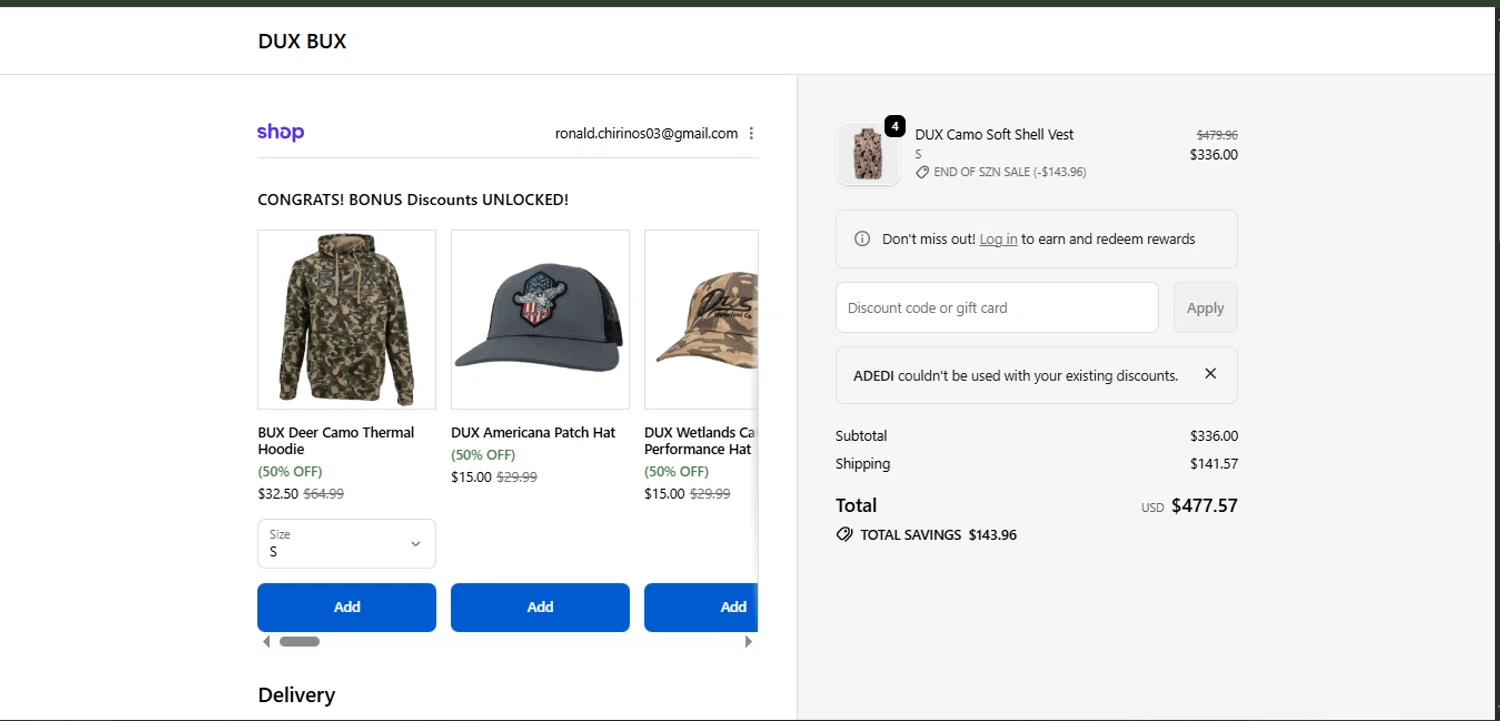Click the struck-through price $479.96
Screen dimensions: 1500x721
[x=1217, y=135]
